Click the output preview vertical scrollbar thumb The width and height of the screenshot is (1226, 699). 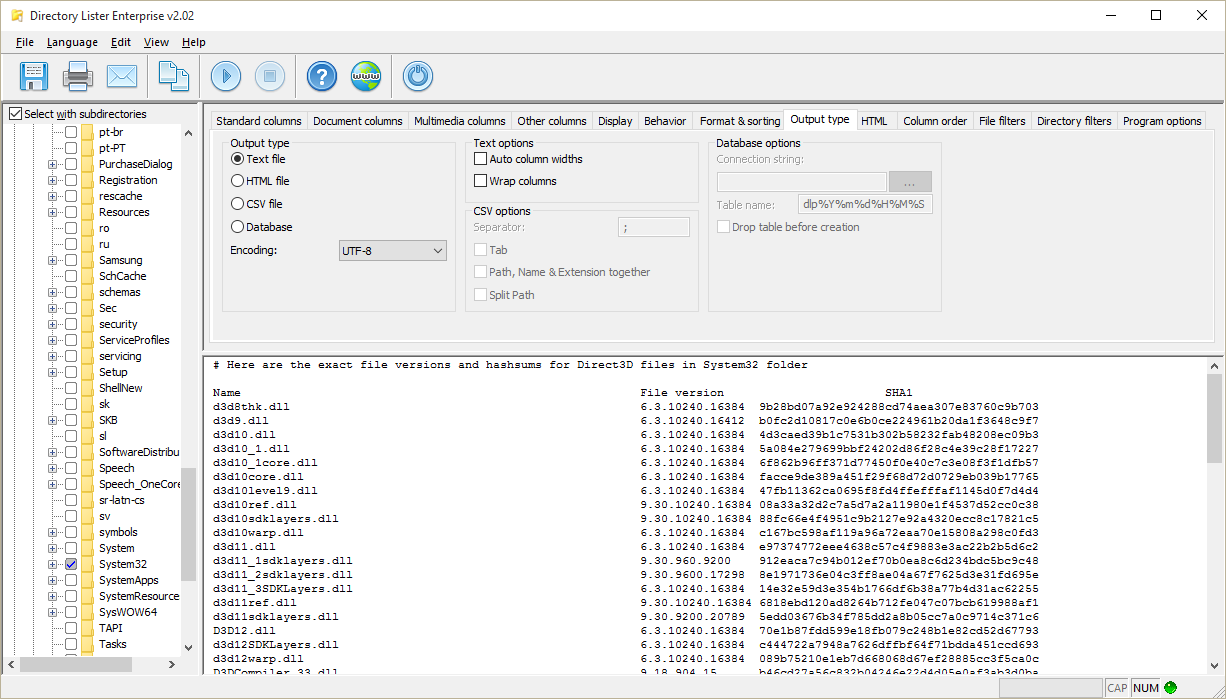pos(1215,418)
